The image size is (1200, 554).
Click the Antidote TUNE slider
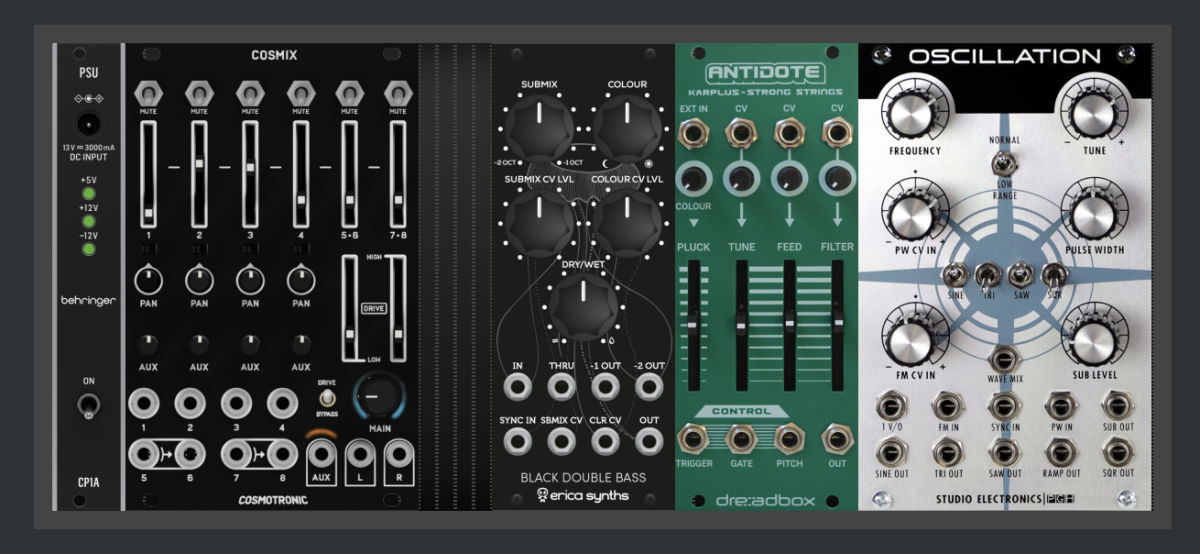[x=741, y=323]
